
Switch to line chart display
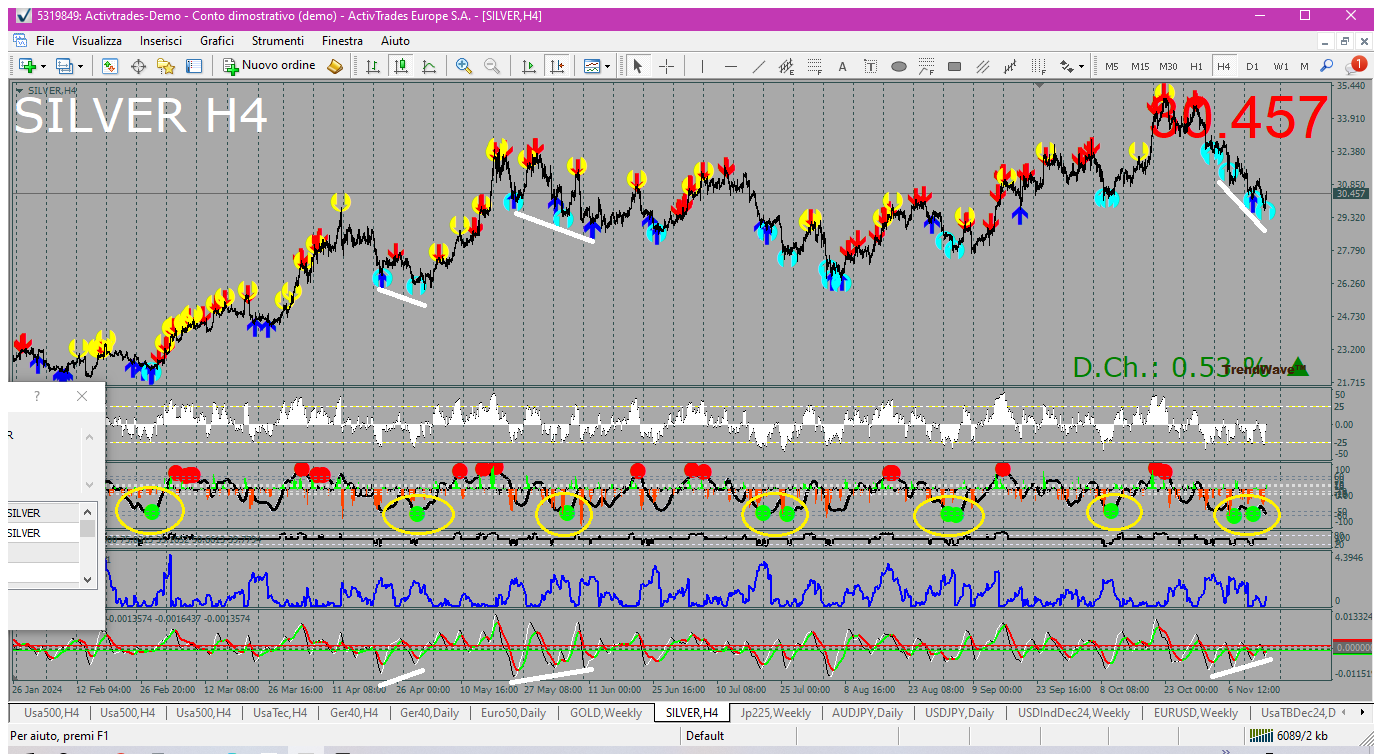pyautogui.click(x=429, y=66)
